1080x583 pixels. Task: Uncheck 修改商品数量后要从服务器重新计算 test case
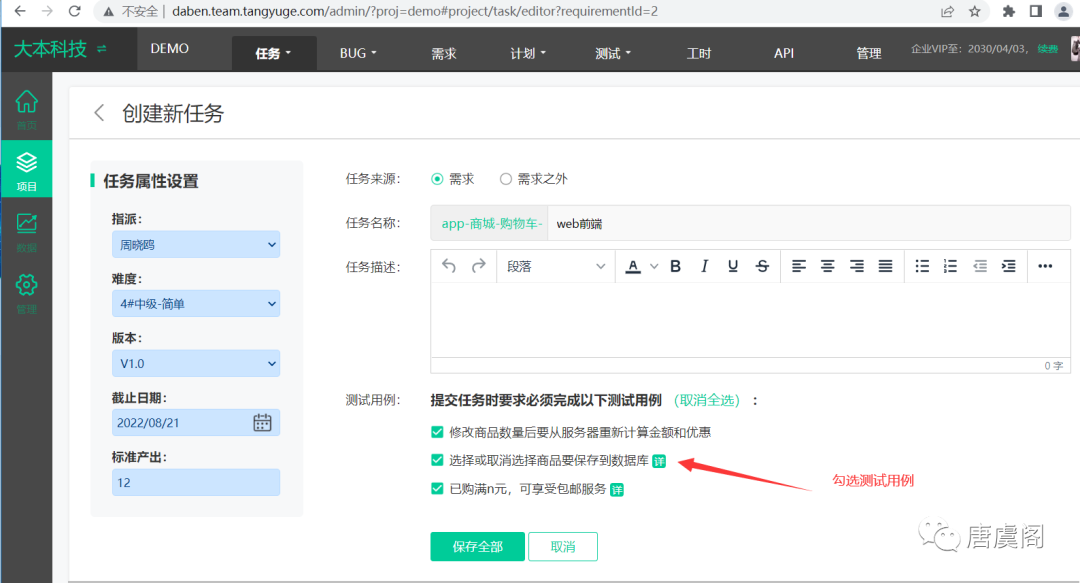click(437, 432)
